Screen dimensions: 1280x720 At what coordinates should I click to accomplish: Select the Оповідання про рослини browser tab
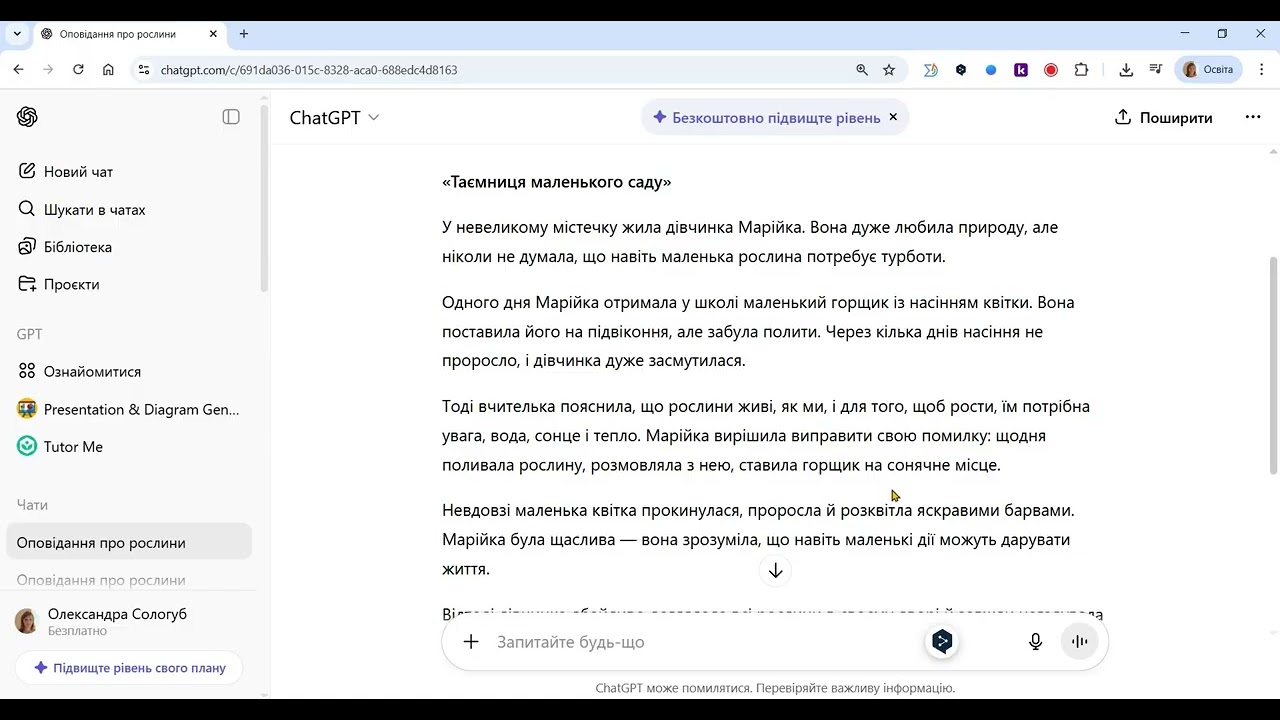point(129,34)
